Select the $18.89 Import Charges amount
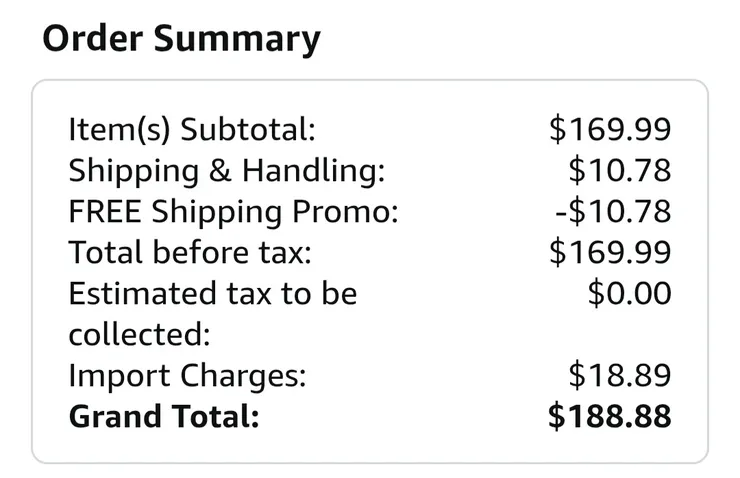This screenshot has height=478, width=740. click(619, 376)
